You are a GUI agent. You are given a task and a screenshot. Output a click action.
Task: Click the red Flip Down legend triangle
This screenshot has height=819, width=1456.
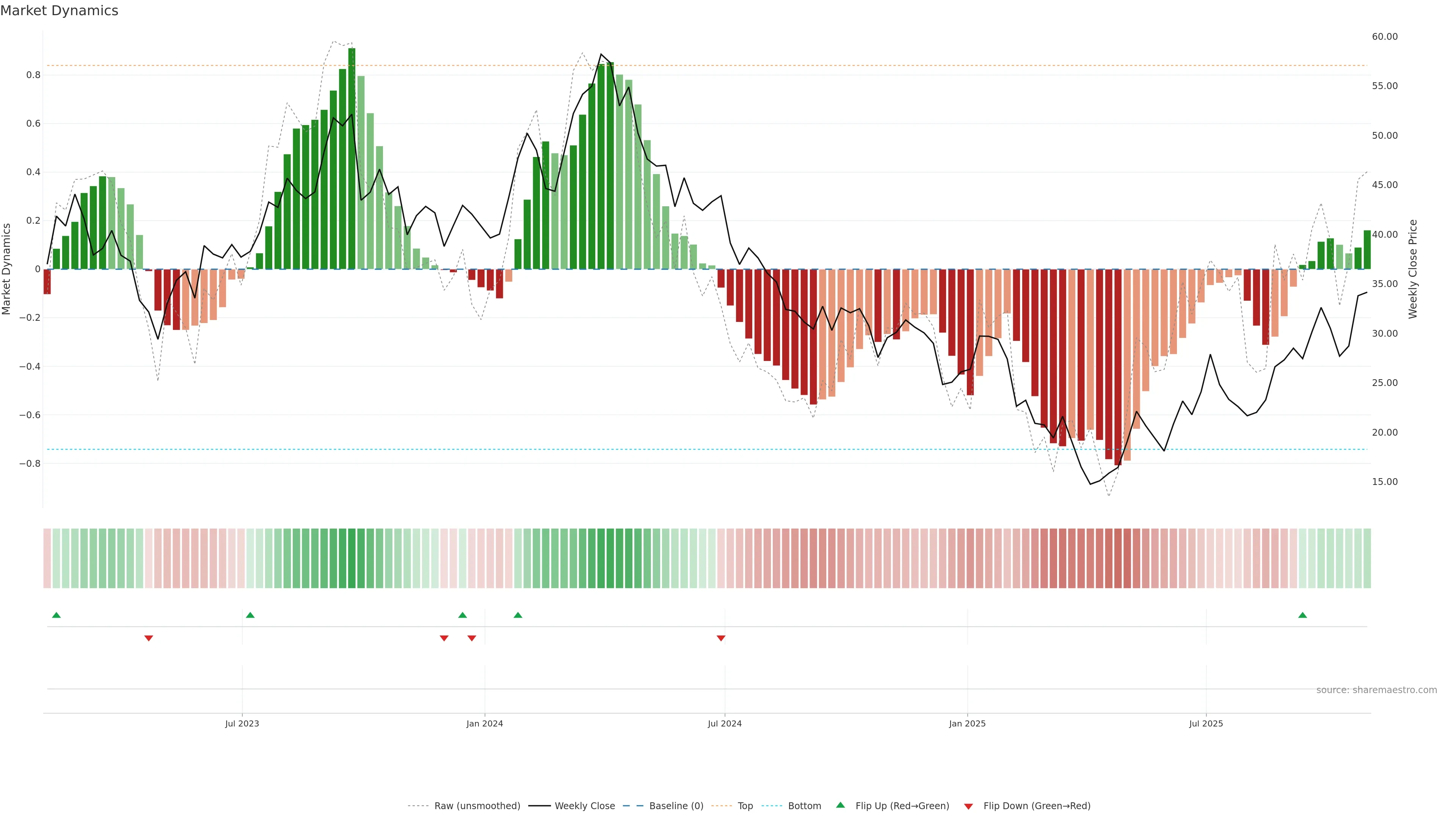click(x=968, y=806)
